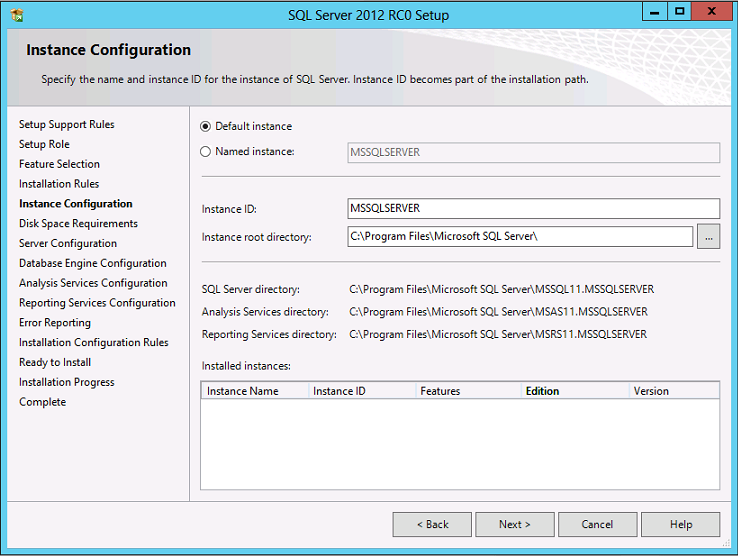Select the Named instance radio button
The image size is (738, 556).
click(205, 152)
